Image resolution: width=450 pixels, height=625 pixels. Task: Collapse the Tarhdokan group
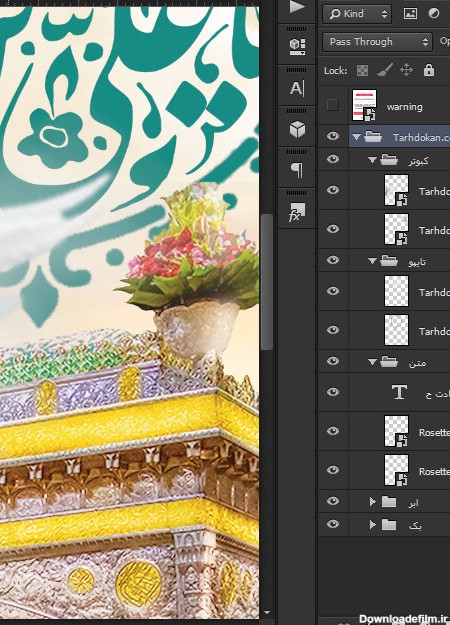[356, 137]
